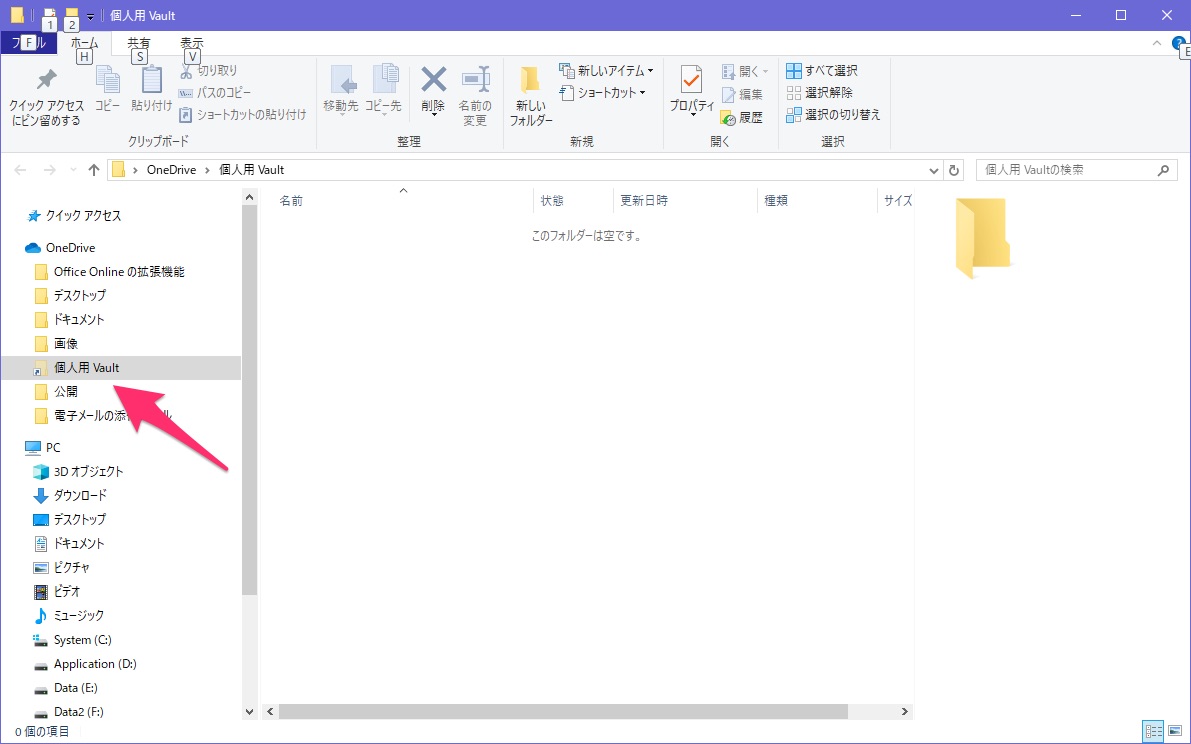1191x744 pixels.
Task: Select クイック アクセス in the navigation pane
Action: pos(74,216)
